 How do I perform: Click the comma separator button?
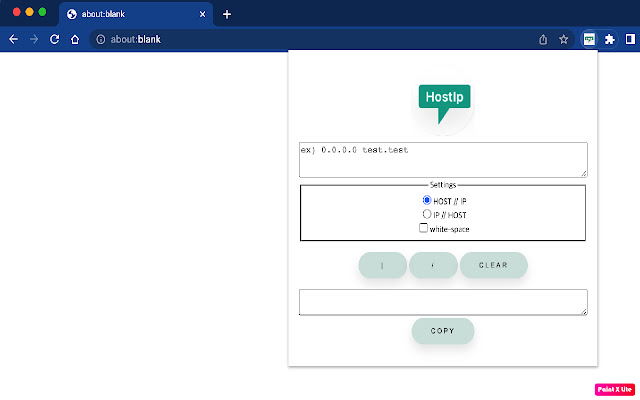coord(433,265)
